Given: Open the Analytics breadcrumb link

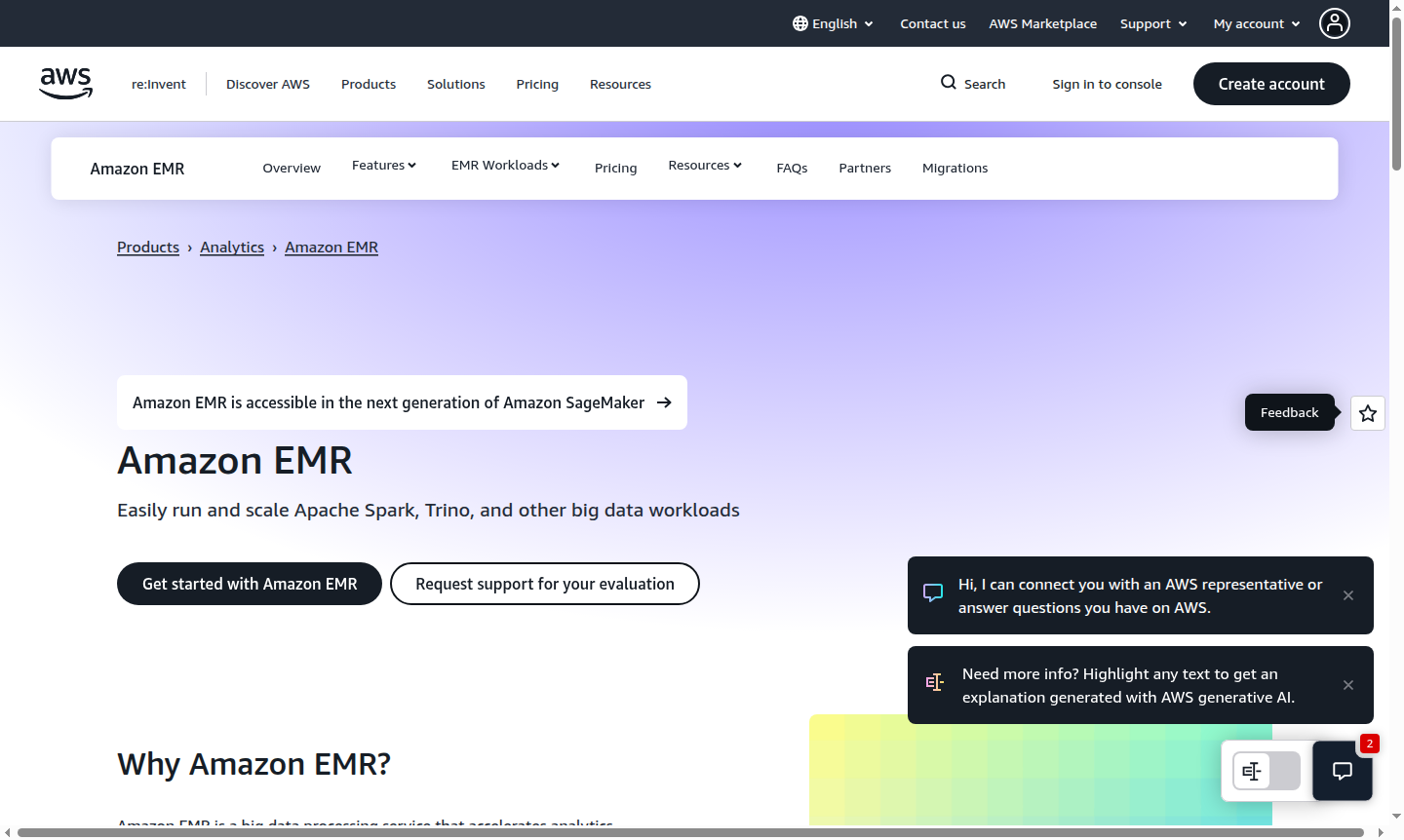Looking at the screenshot, I should click(x=231, y=247).
